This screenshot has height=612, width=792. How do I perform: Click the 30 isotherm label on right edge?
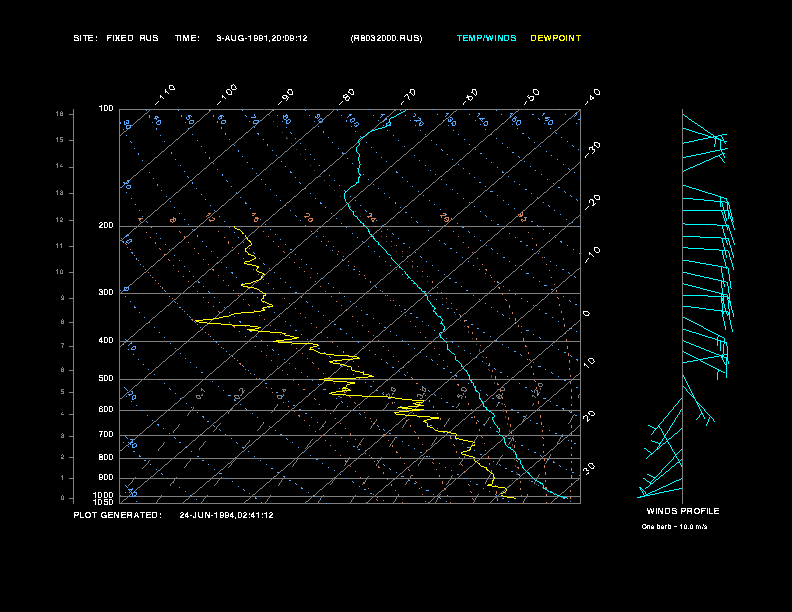[x=589, y=469]
